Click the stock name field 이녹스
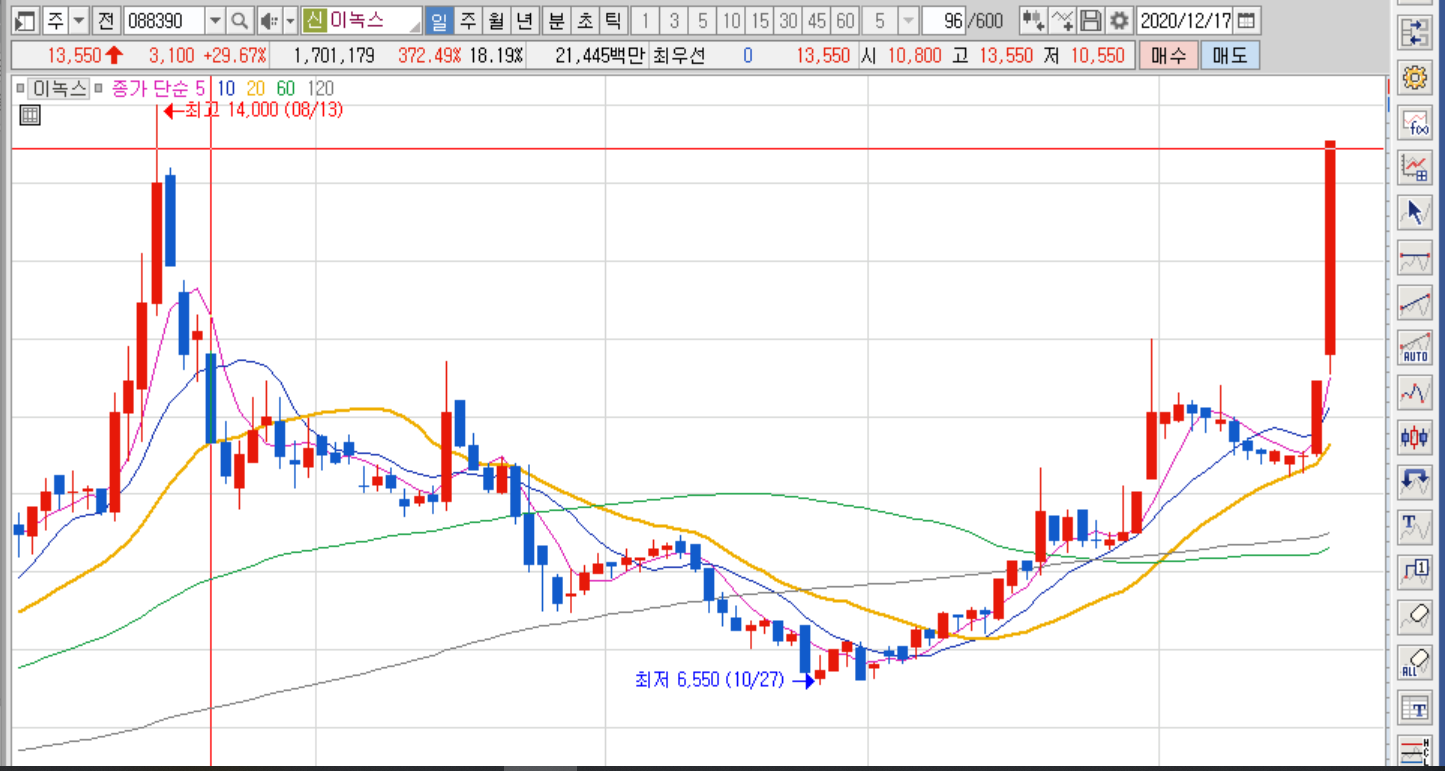This screenshot has width=1445, height=771. click(x=374, y=20)
